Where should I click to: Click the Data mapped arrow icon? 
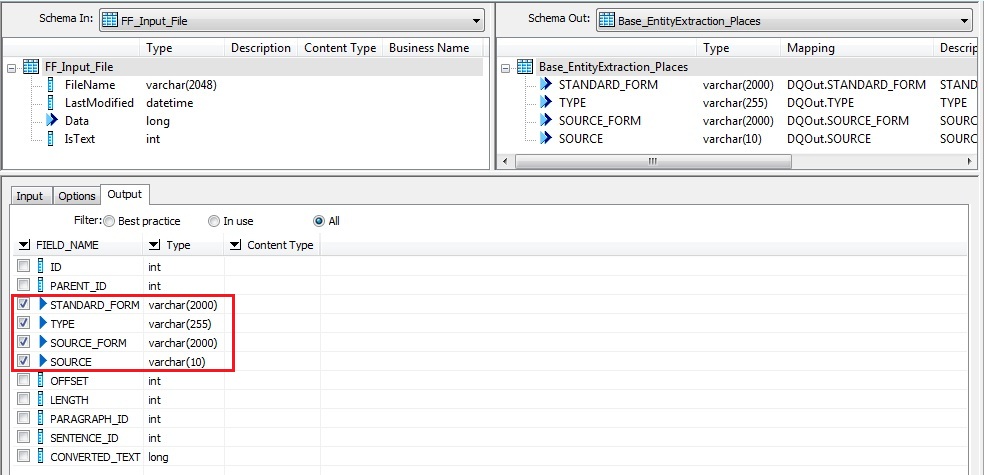point(52,120)
